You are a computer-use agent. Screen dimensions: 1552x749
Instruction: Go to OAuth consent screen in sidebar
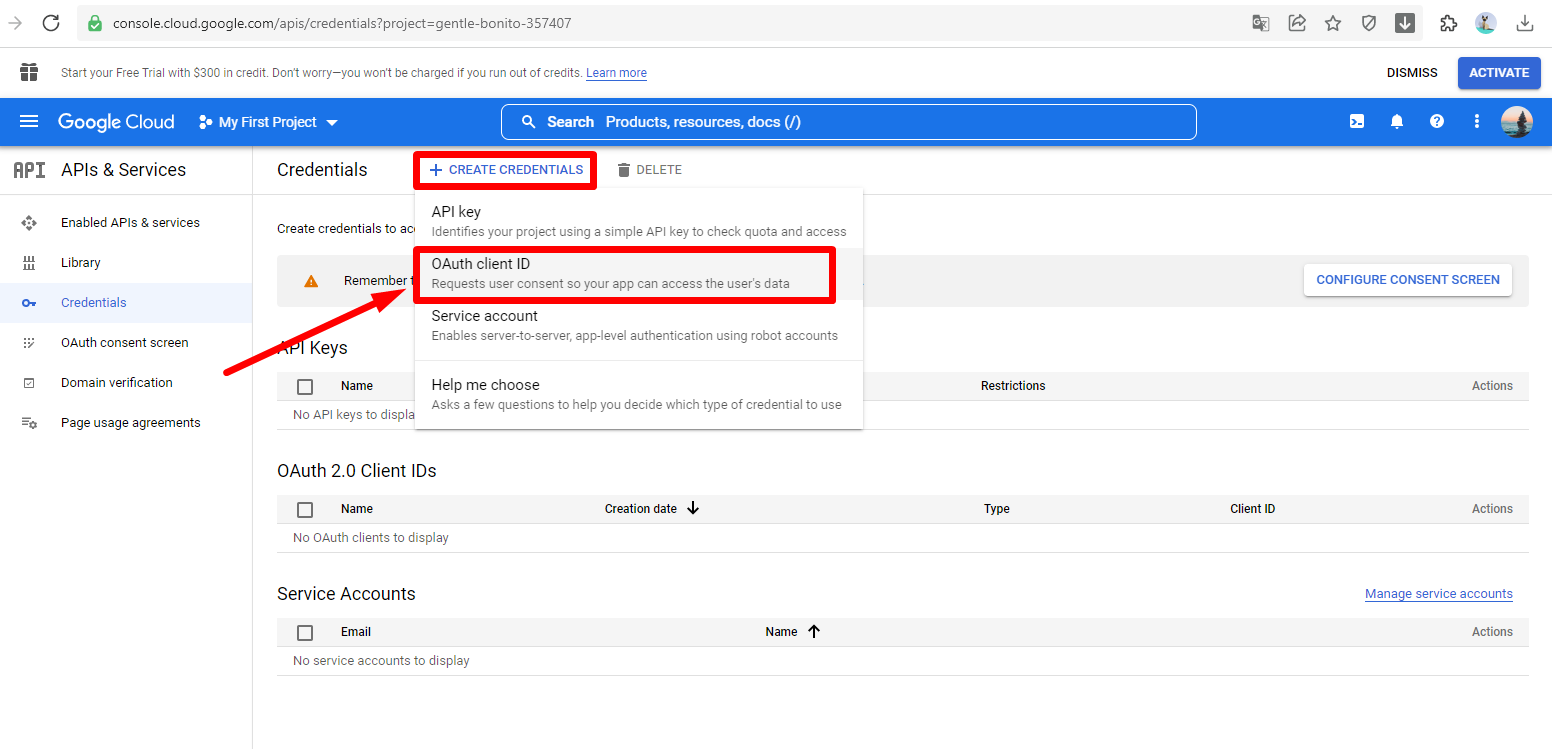click(124, 343)
